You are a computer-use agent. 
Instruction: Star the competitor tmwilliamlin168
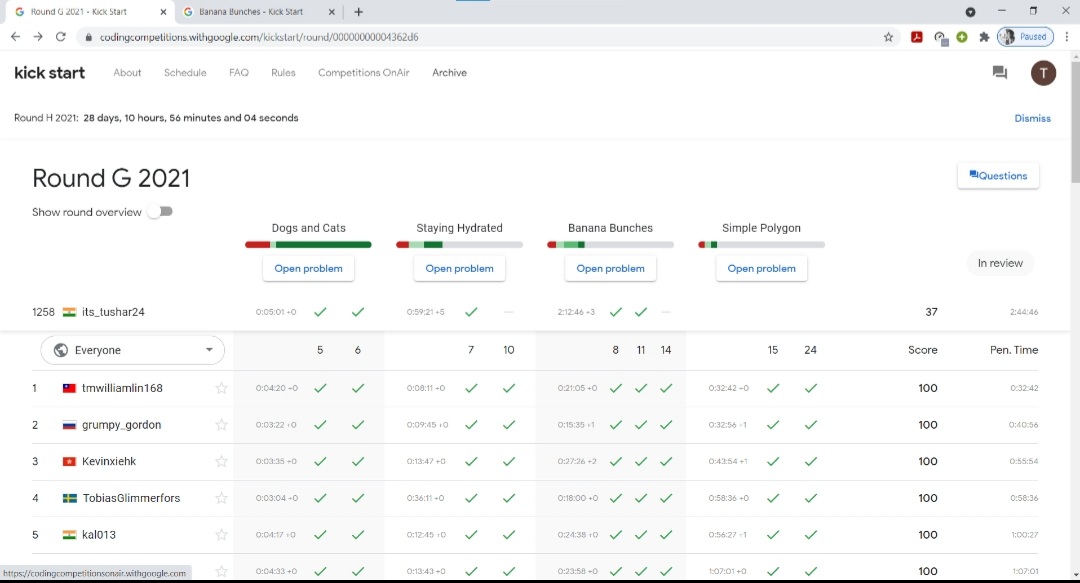[x=221, y=388]
